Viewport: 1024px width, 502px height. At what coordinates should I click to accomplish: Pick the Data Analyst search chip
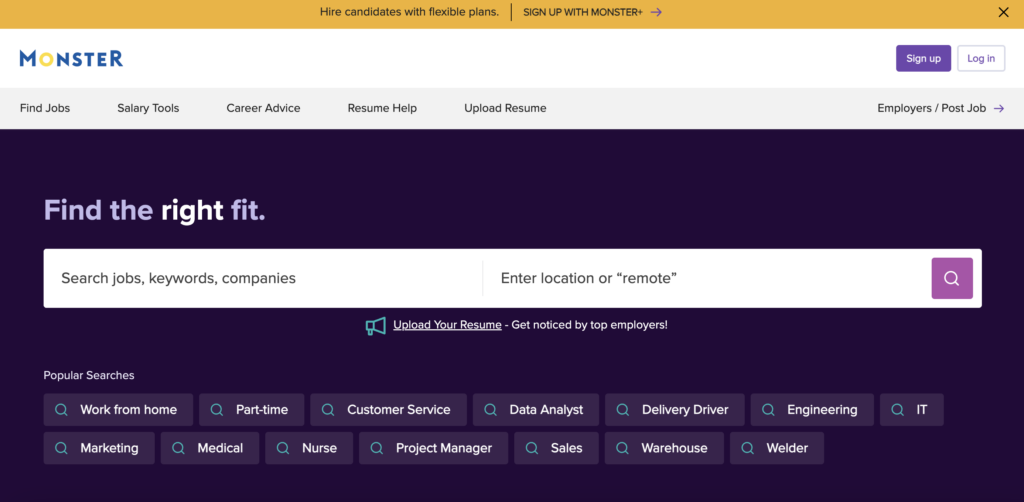536,410
